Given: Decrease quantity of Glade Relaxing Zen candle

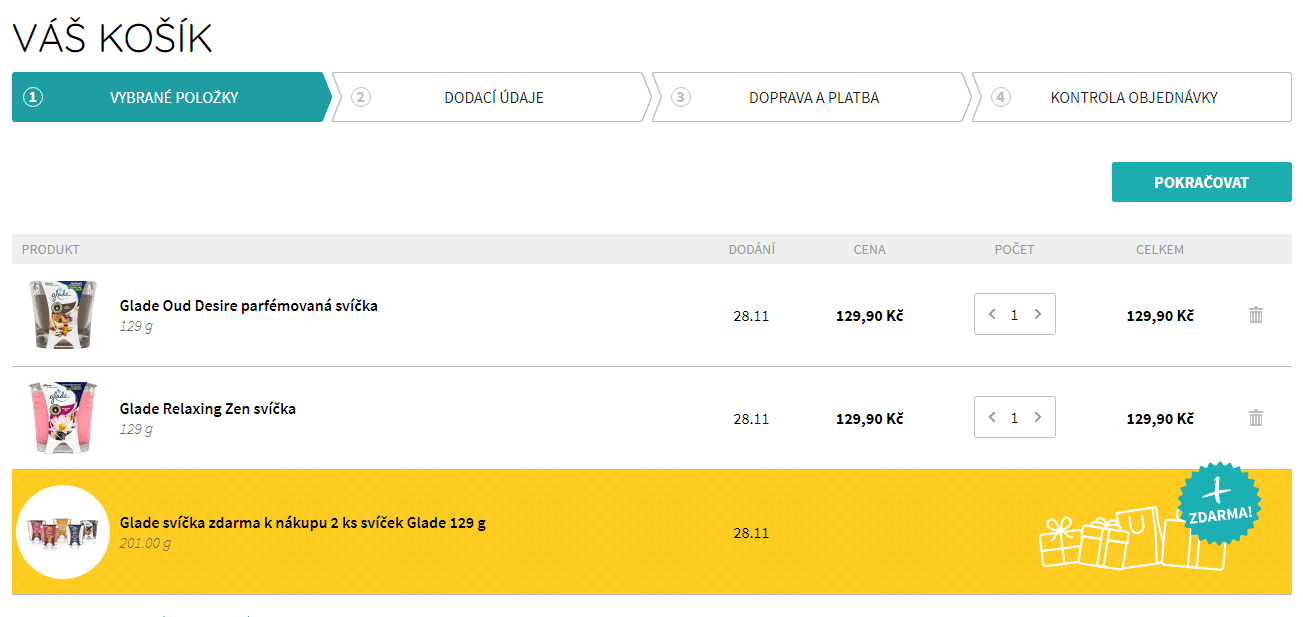Looking at the screenshot, I should click(992, 417).
